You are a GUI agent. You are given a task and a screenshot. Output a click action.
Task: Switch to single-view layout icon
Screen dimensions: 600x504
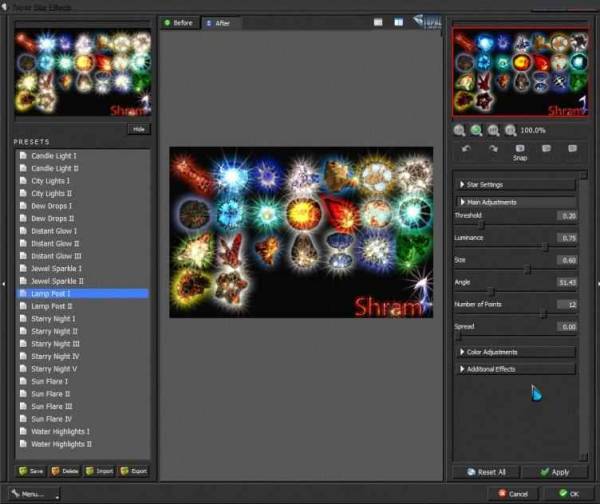click(x=378, y=21)
